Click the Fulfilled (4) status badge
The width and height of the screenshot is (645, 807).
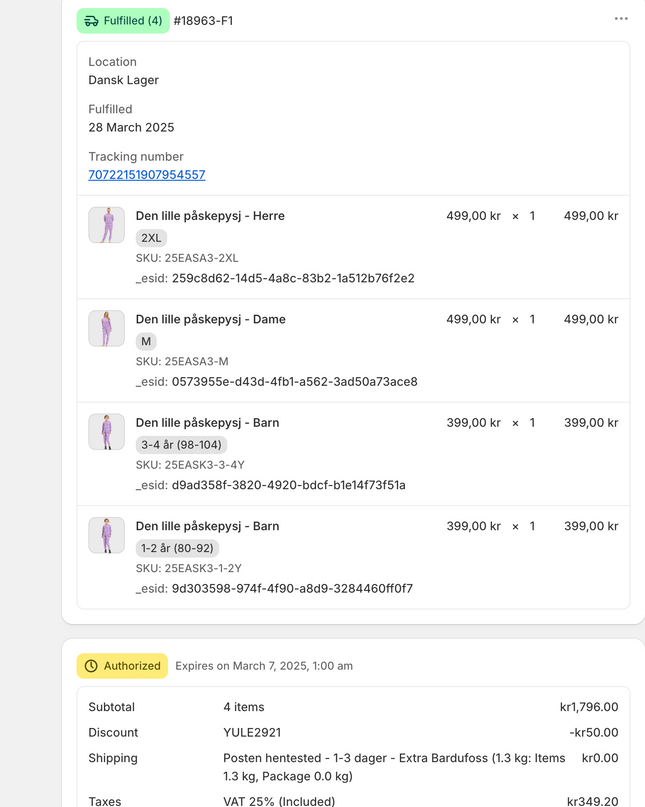[123, 21]
